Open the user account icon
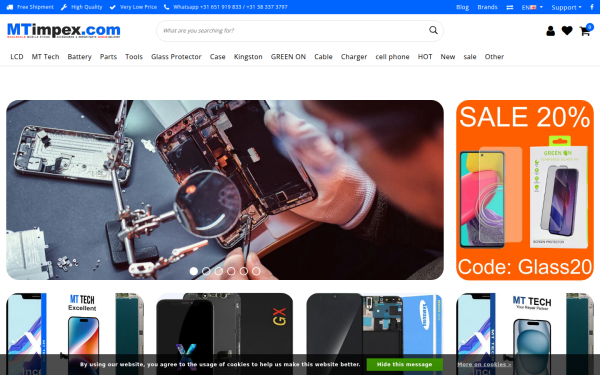 pyautogui.click(x=550, y=31)
